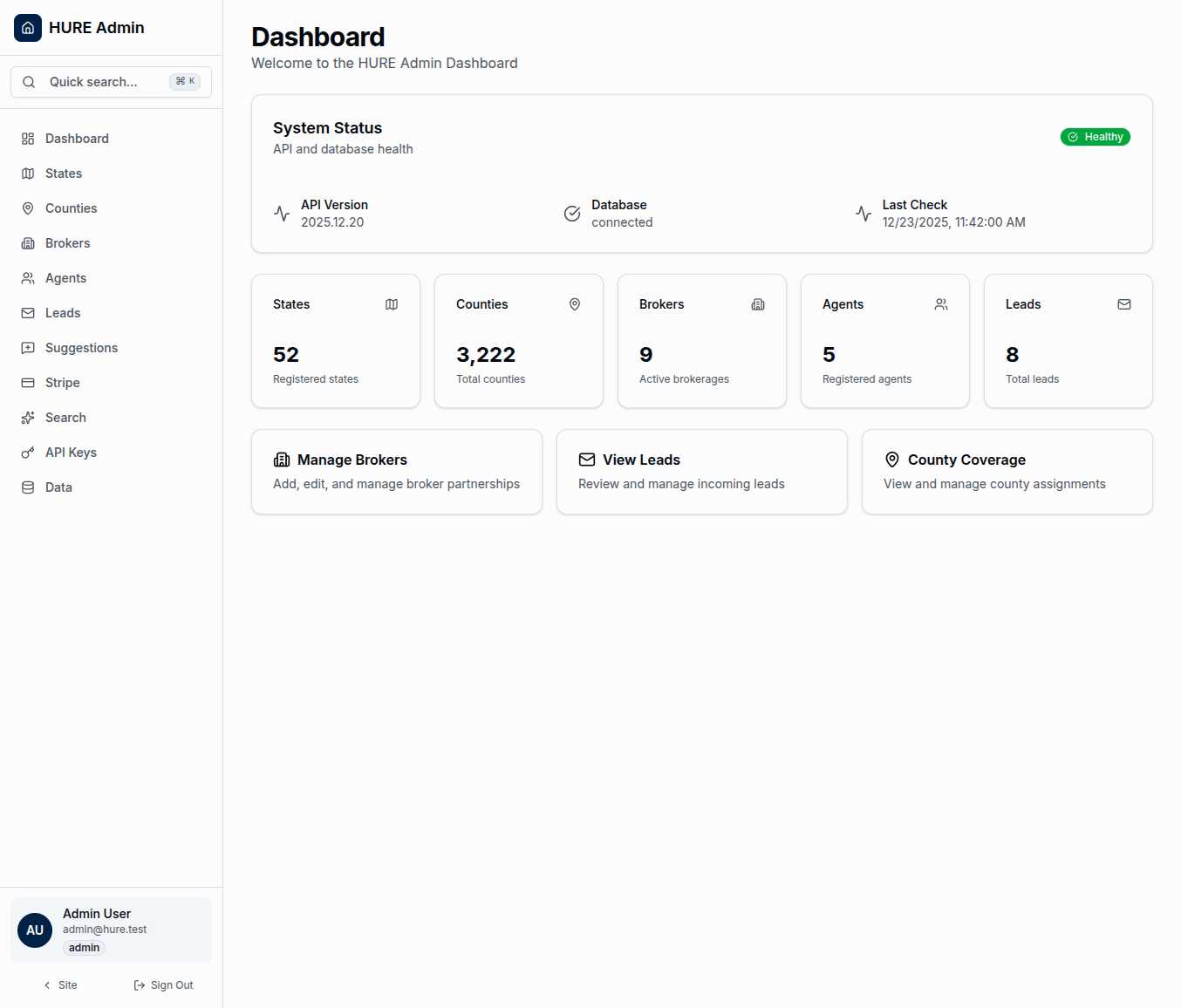Image resolution: width=1181 pixels, height=1008 pixels.
Task: Select the States map icon in sidebar
Action: point(27,174)
